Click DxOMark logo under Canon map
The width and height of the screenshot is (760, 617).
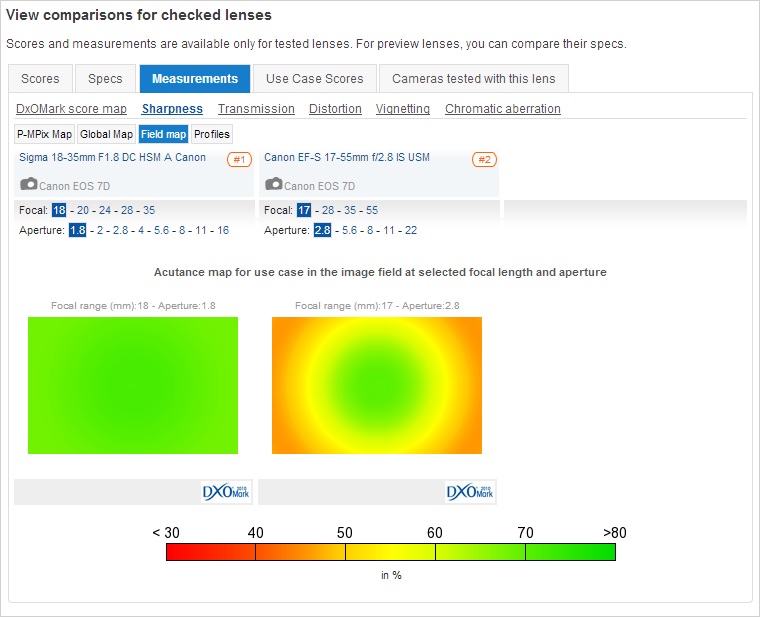point(470,492)
